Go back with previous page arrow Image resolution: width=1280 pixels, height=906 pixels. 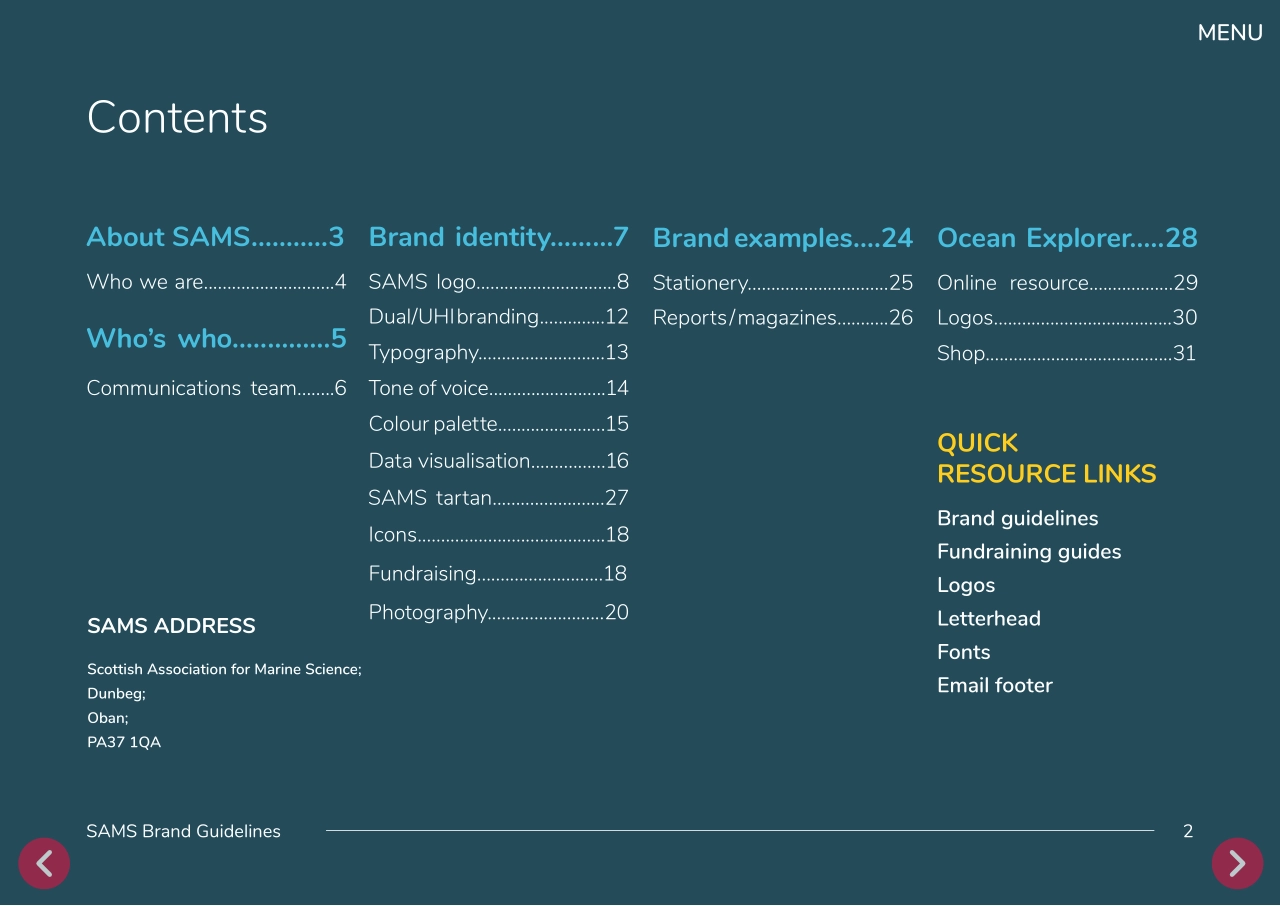coord(44,863)
